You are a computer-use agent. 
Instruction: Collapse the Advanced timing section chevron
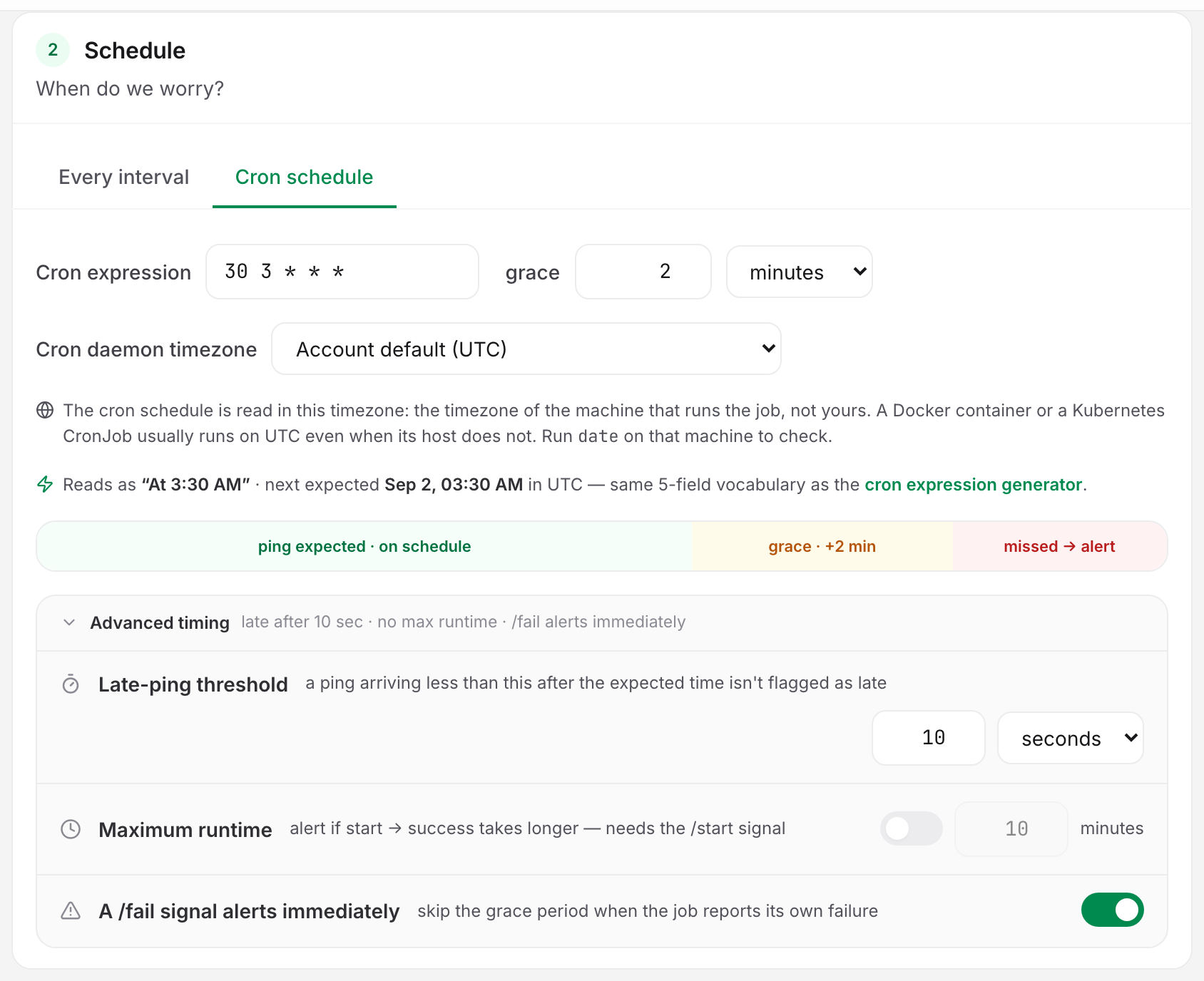69,622
